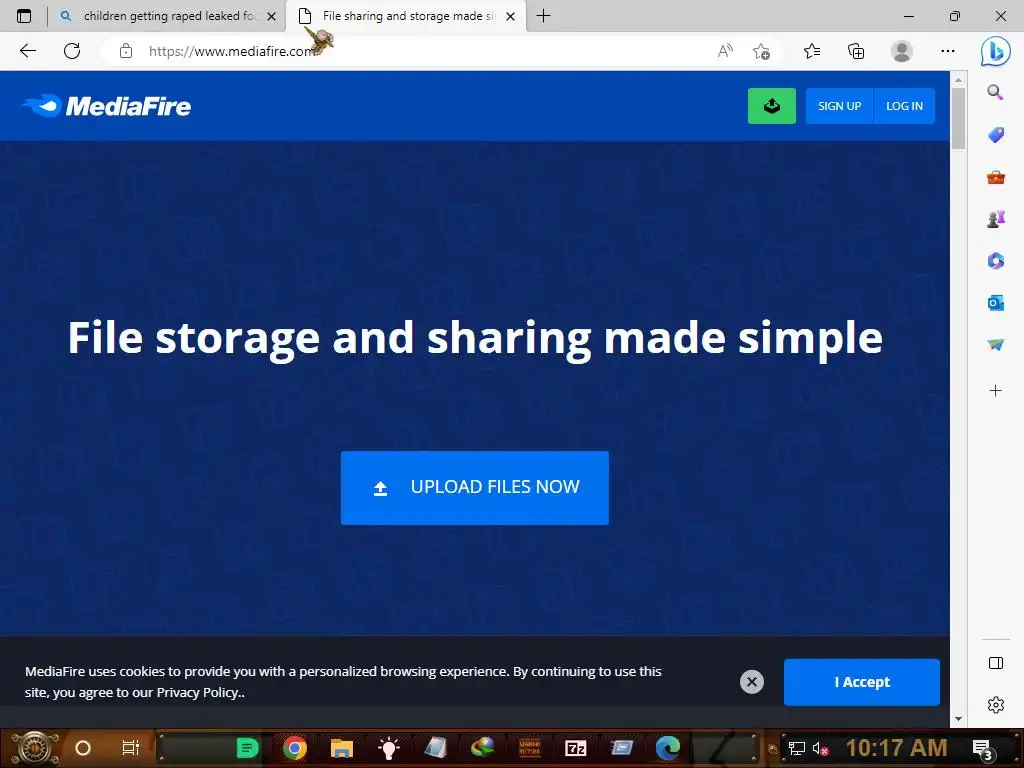The height and width of the screenshot is (768, 1024).
Task: Open Edge sidebar Drop paper-plane icon
Action: click(995, 345)
